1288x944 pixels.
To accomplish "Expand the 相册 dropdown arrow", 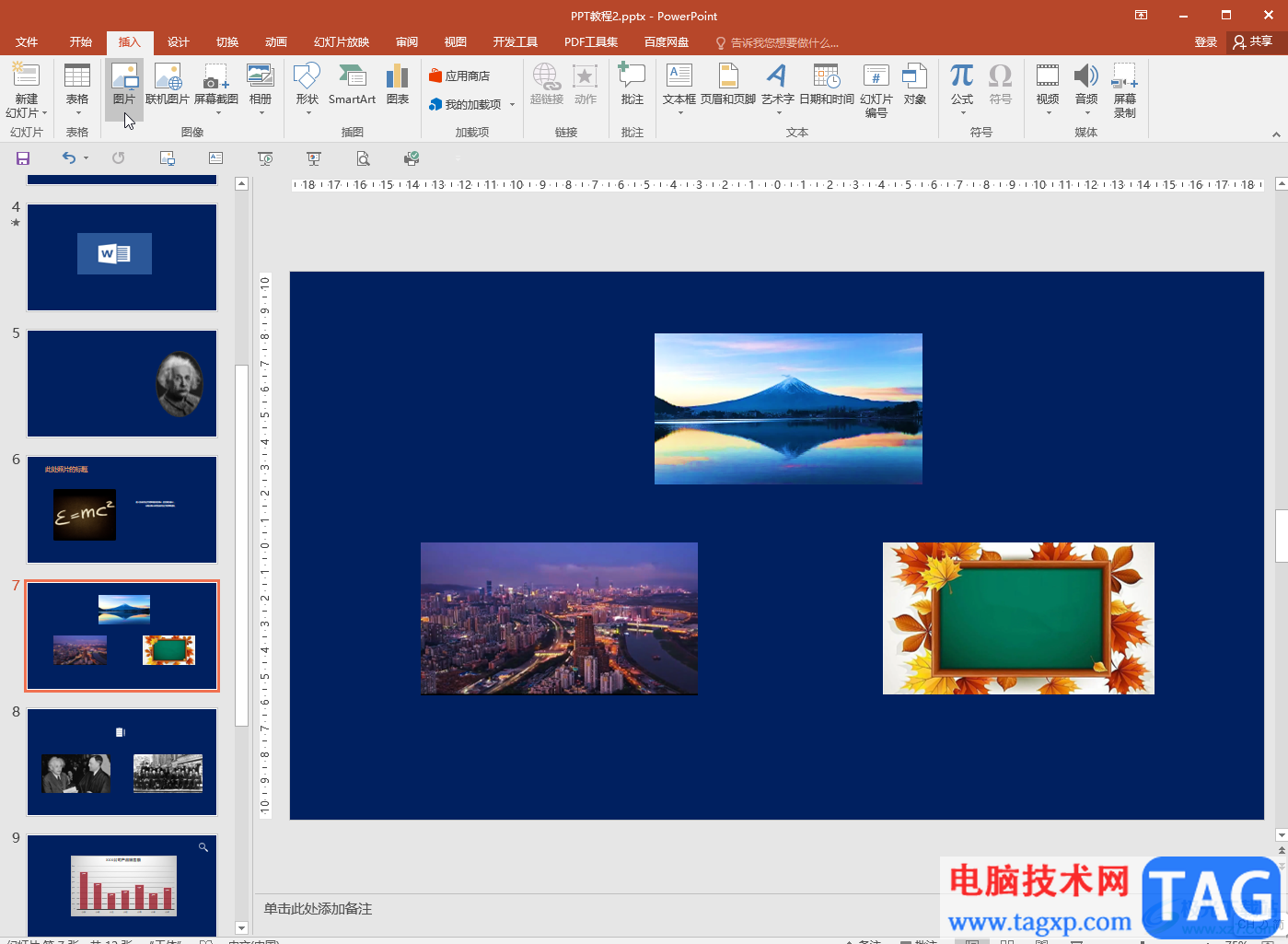I will (261, 113).
